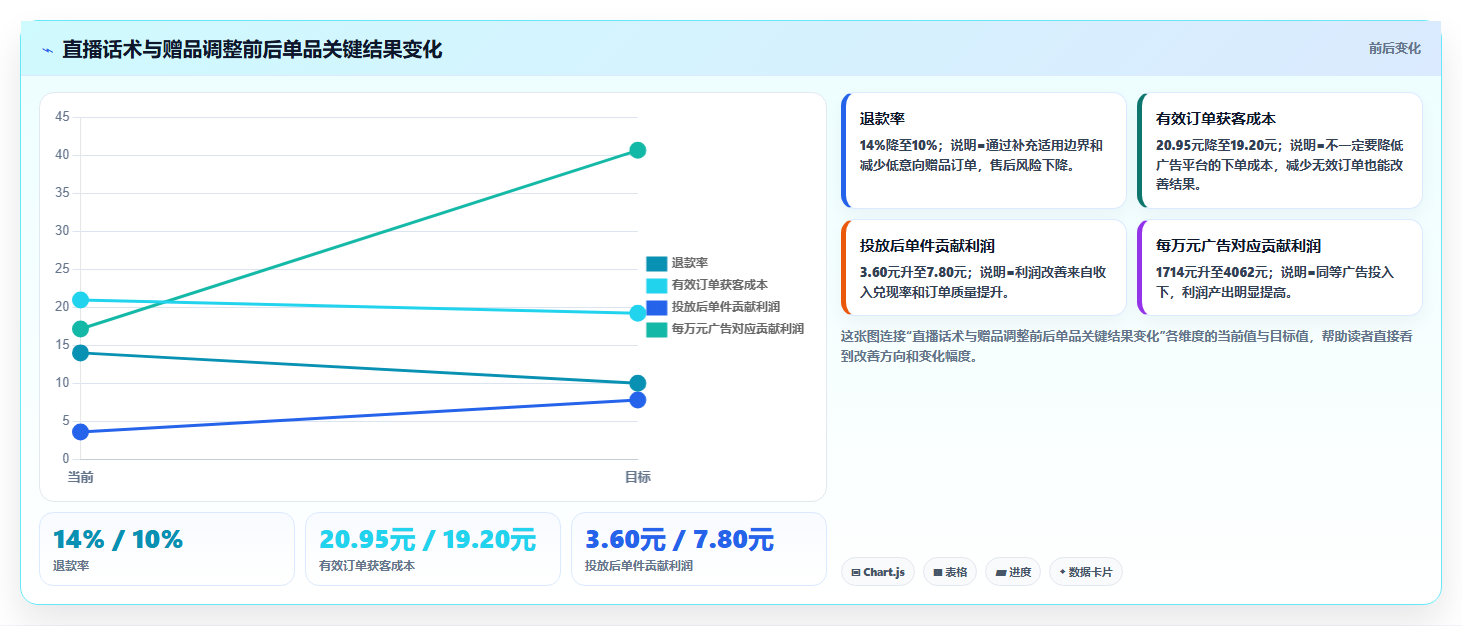Image resolution: width=1462 pixels, height=626 pixels.
Task: Select the 投放后单件贡献利润 line's 目标 data point
Action: [x=638, y=400]
